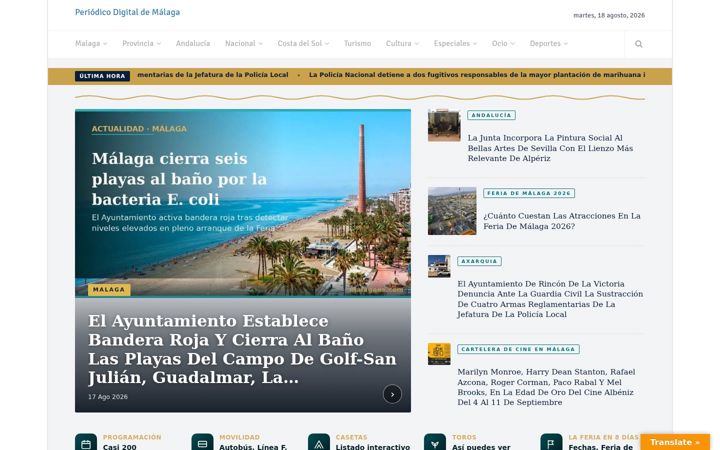Click the Cartelera de cine thumbnail

click(439, 354)
